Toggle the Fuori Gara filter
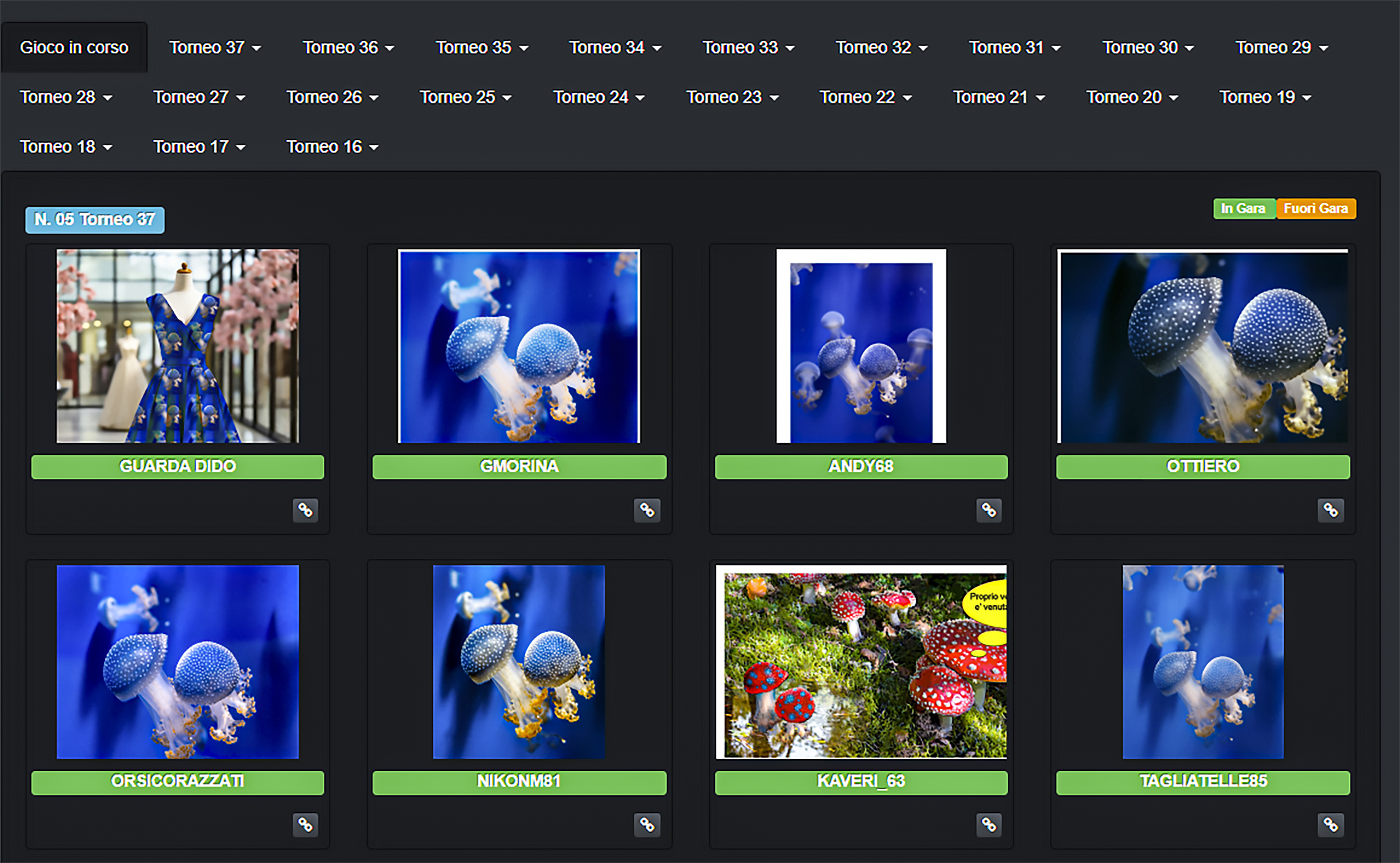 coord(1315,208)
